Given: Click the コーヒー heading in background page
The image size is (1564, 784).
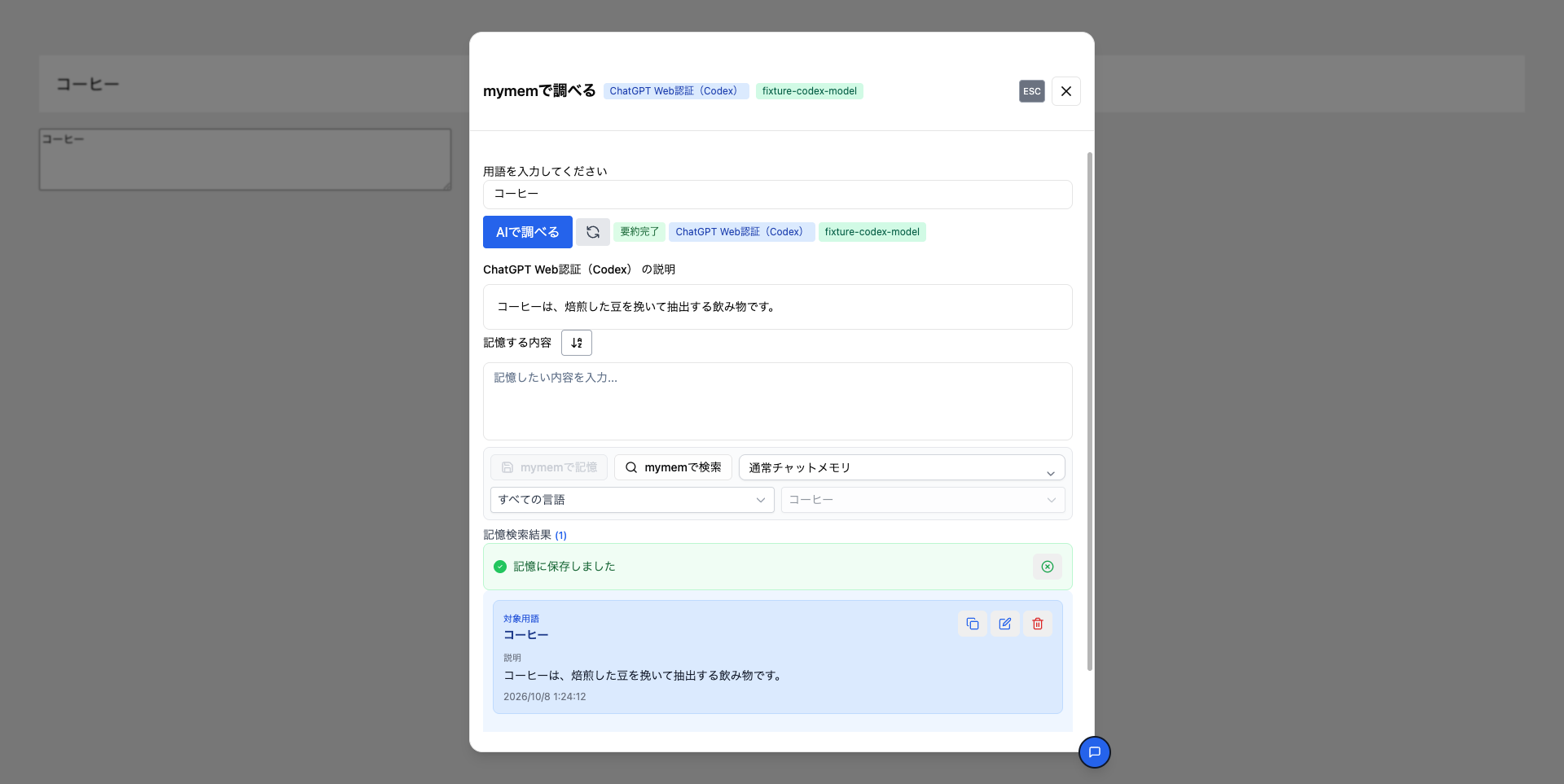Looking at the screenshot, I should click(88, 85).
